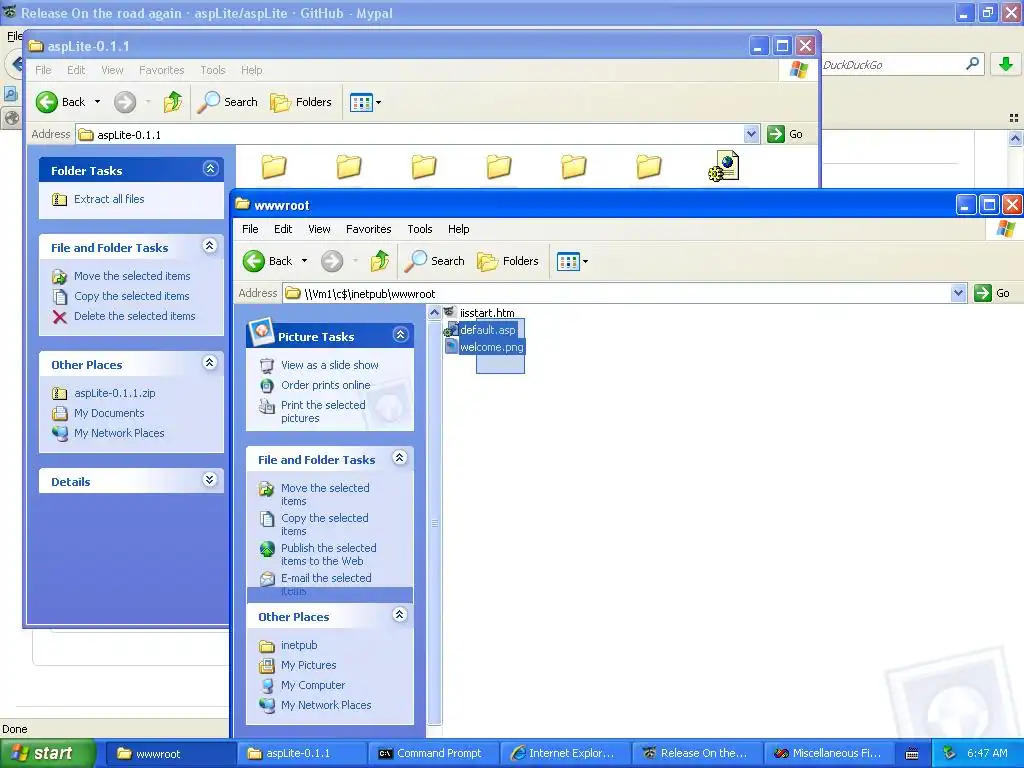1024x768 pixels.
Task: Go back in the aspLite-0.1.1 window
Action: 61,102
